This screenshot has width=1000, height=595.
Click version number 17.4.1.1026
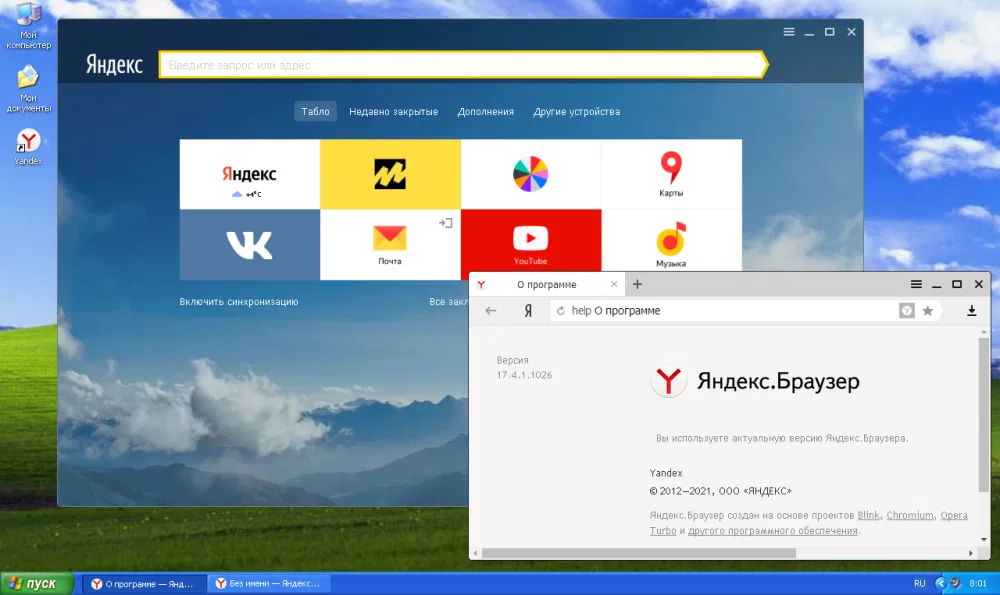[524, 375]
